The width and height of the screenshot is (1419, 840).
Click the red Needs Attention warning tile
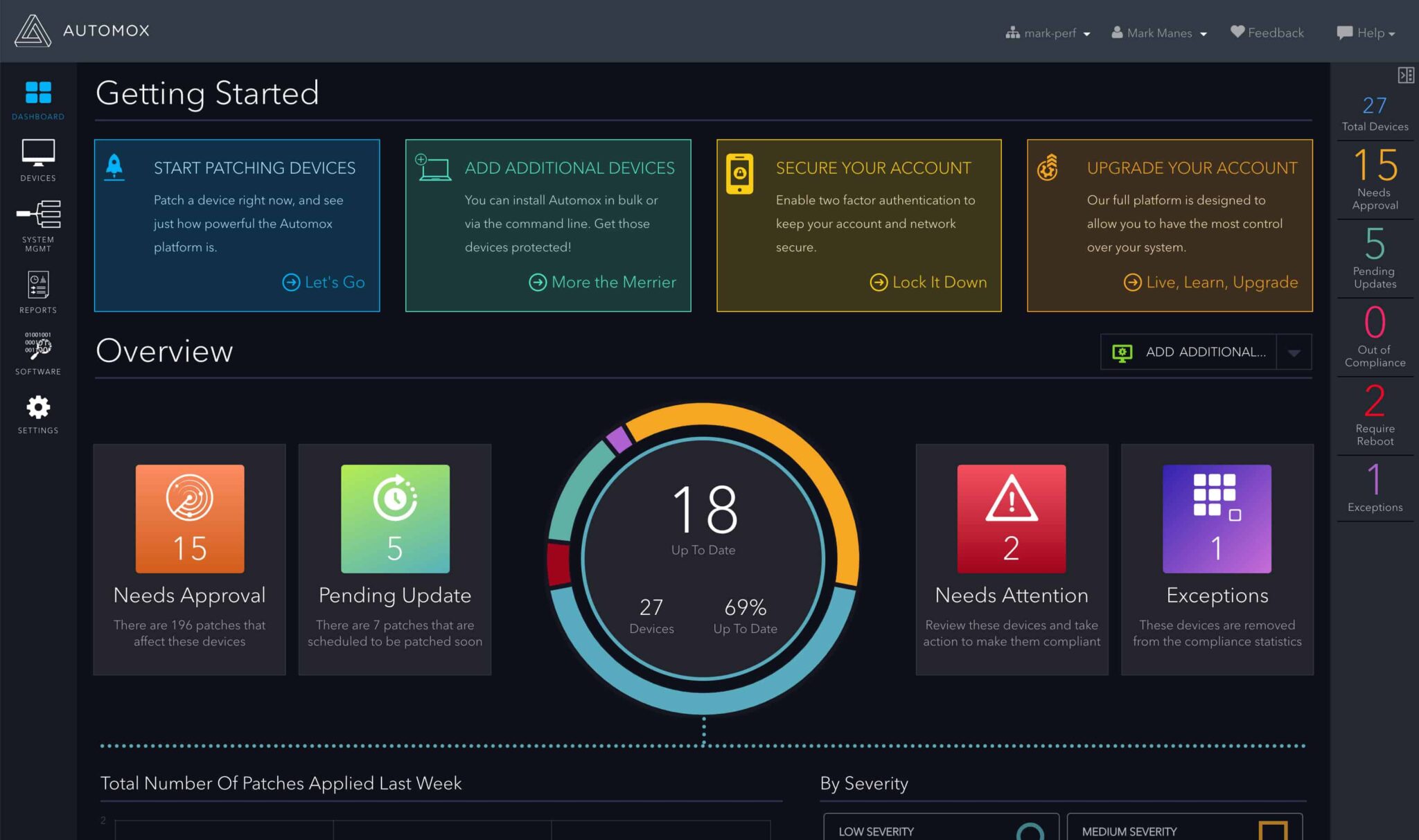1011,518
